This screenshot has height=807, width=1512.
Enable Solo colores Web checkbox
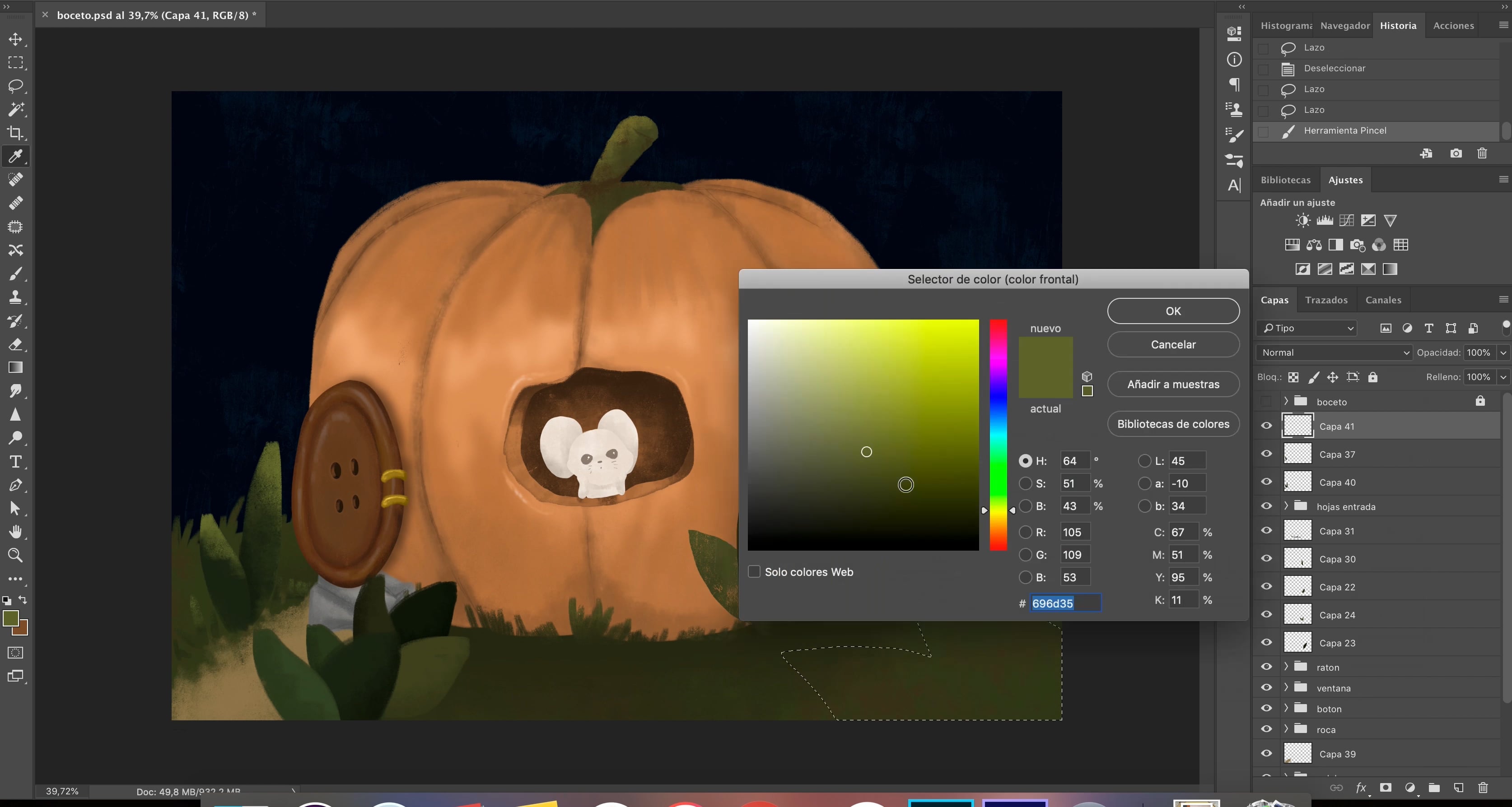pos(754,572)
